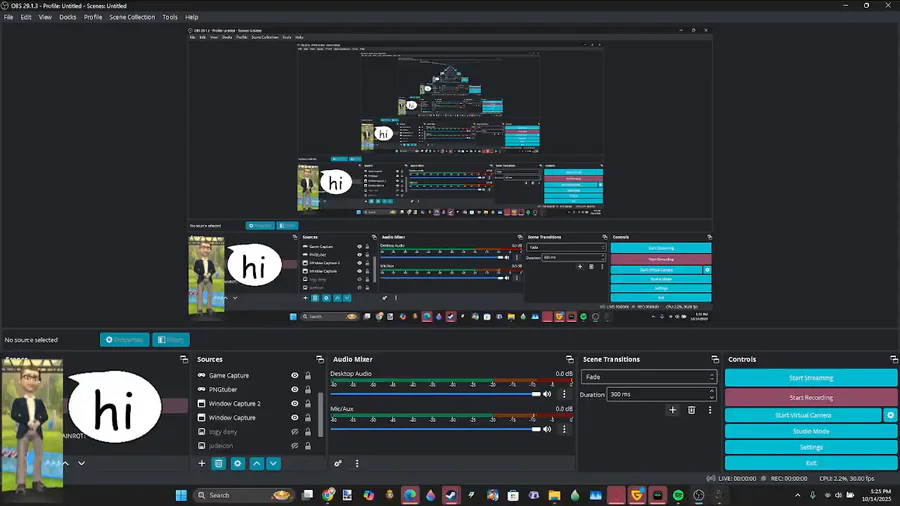This screenshot has width=900, height=506.
Task: Undock the Sources panel
Action: pos(320,359)
